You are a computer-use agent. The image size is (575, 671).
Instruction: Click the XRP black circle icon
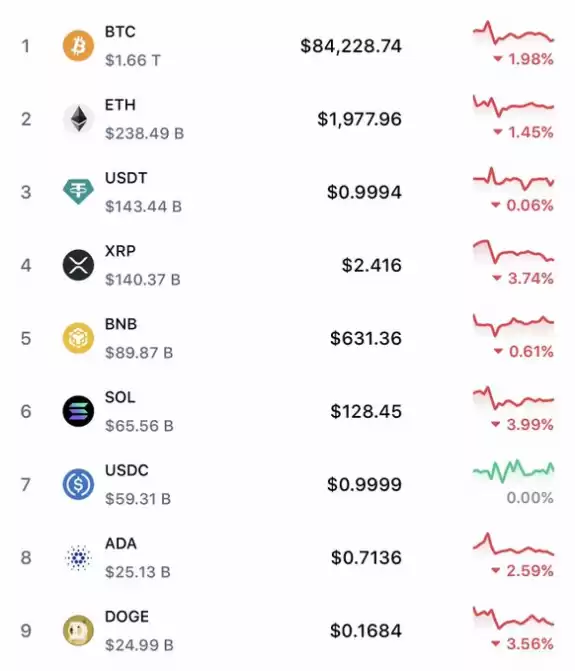78,265
